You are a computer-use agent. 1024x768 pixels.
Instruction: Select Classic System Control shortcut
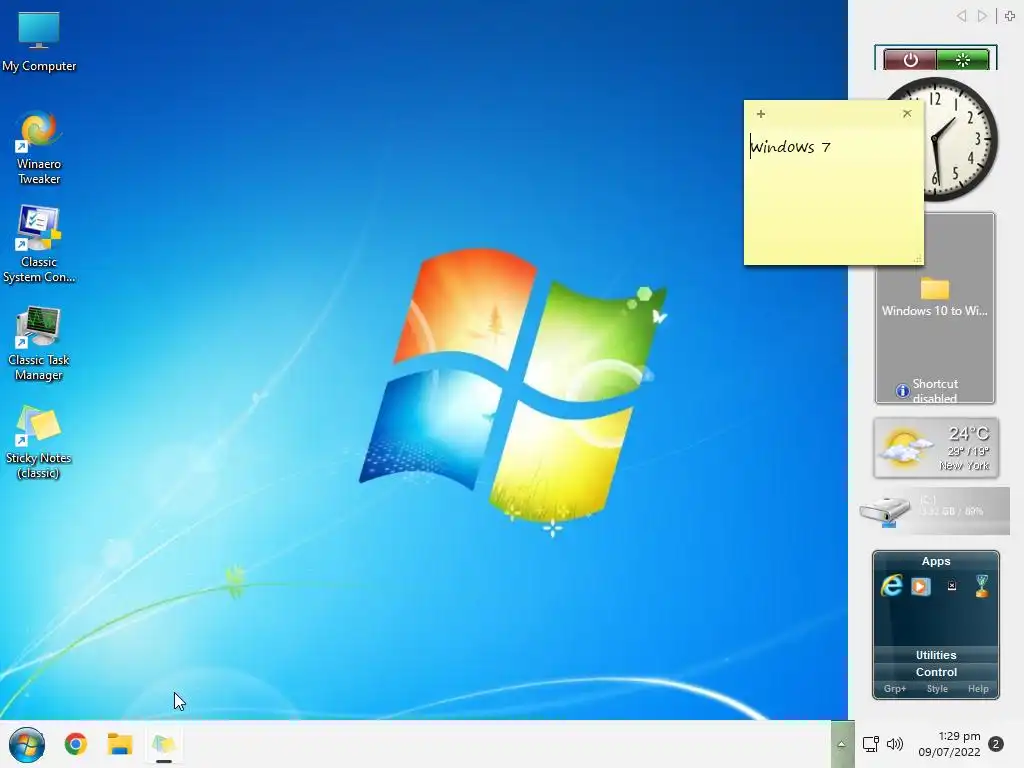39,245
